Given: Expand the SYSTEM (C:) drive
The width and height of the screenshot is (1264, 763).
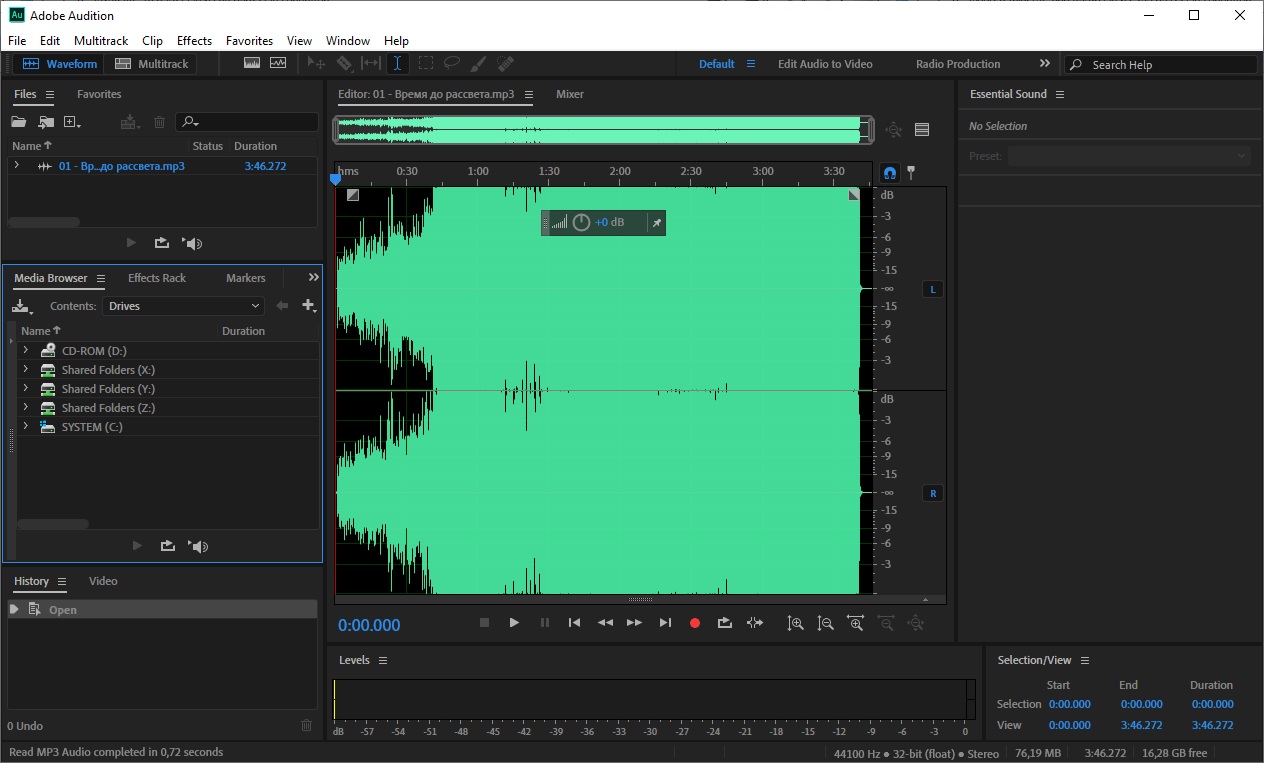Looking at the screenshot, I should click(x=25, y=427).
